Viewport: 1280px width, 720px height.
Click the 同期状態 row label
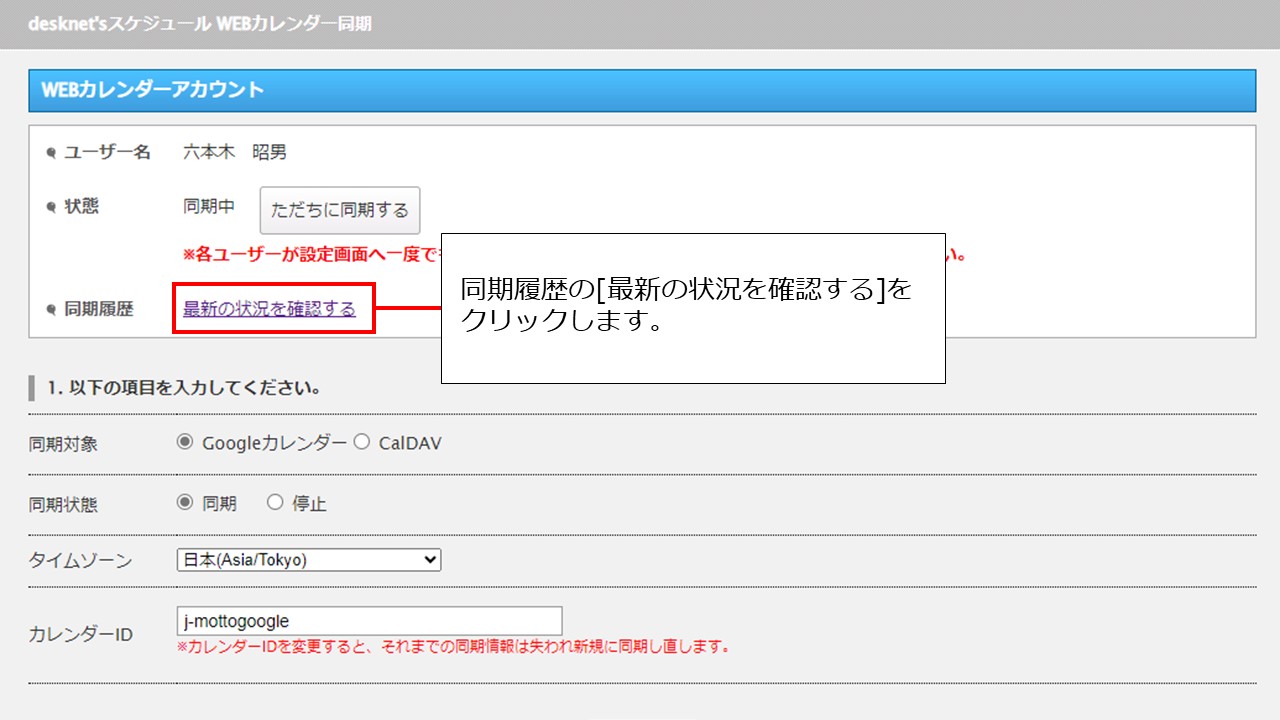(63, 505)
